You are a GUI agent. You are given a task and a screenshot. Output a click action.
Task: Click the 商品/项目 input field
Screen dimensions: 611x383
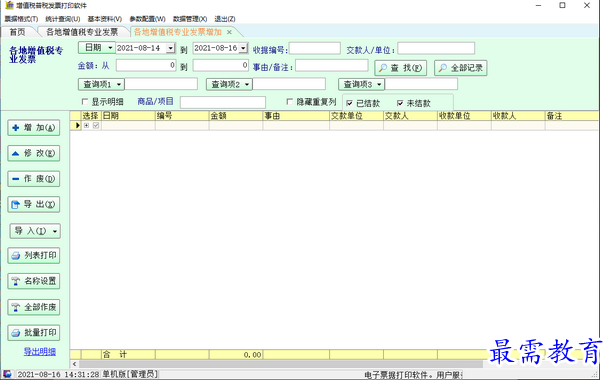[x=223, y=102]
